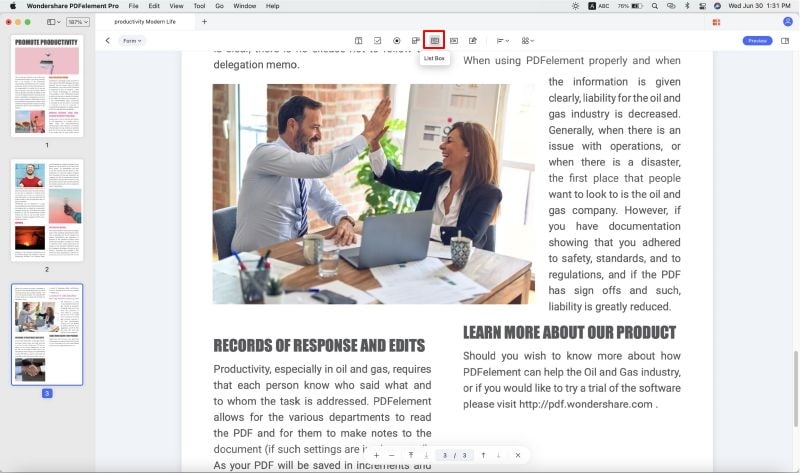Toggle the right properties panel
Viewport: 800px width, 473px height.
coord(785,41)
